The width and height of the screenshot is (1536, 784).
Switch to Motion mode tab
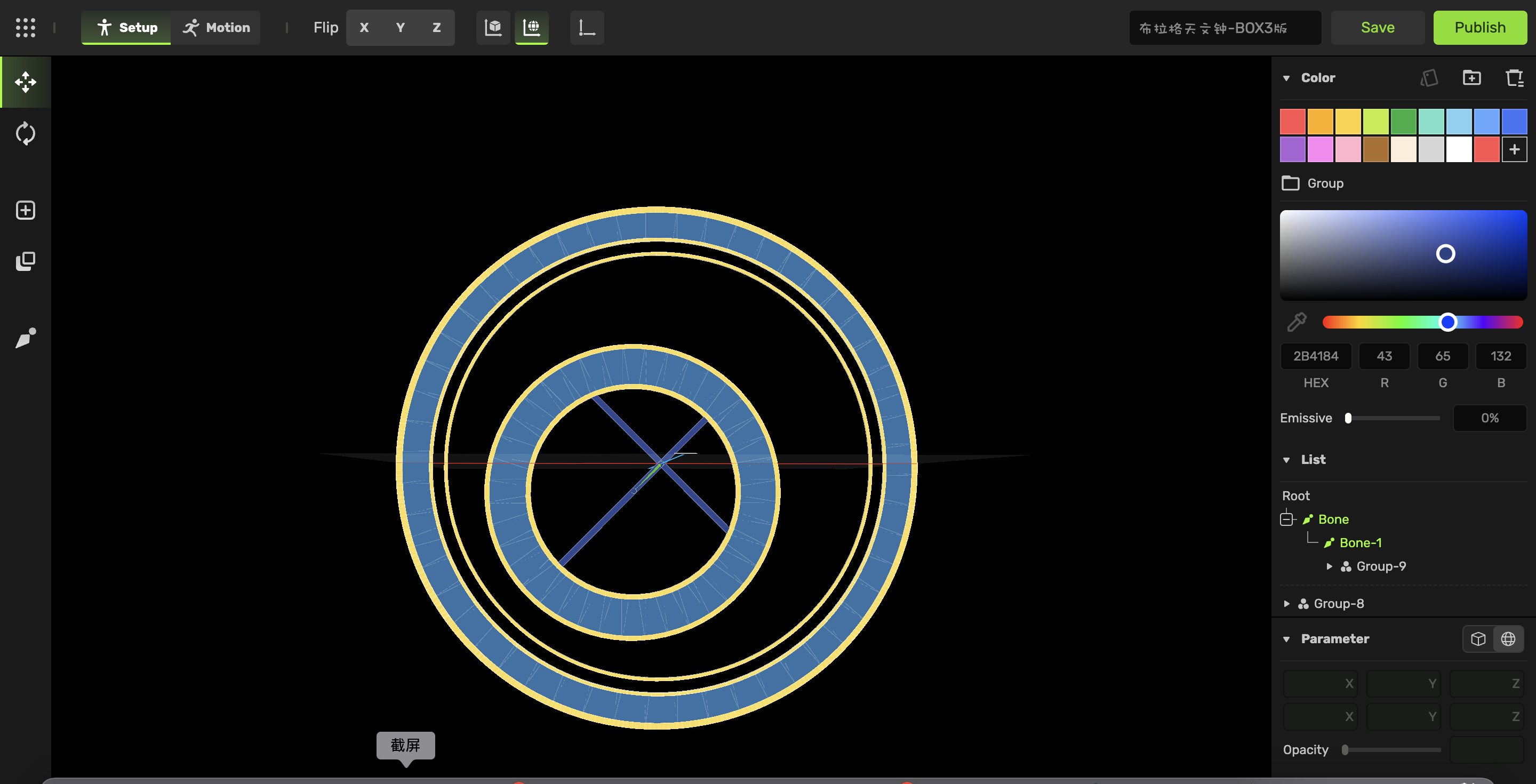point(217,27)
